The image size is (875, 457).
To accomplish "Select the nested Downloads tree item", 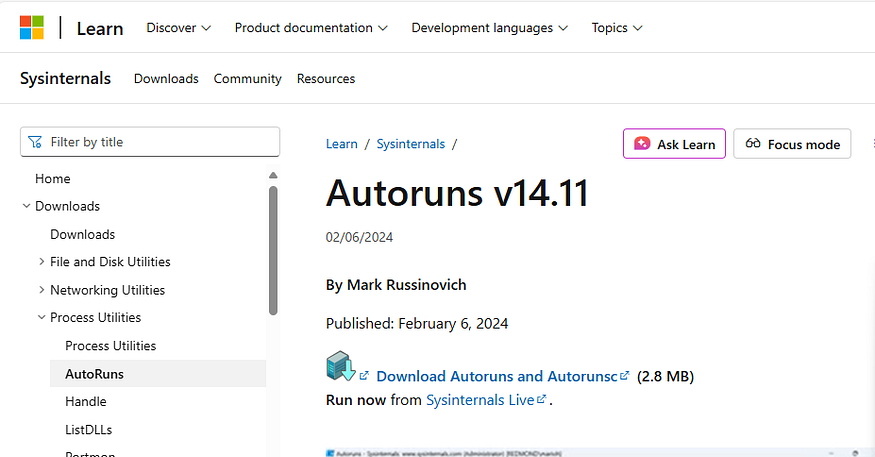I will pos(83,234).
